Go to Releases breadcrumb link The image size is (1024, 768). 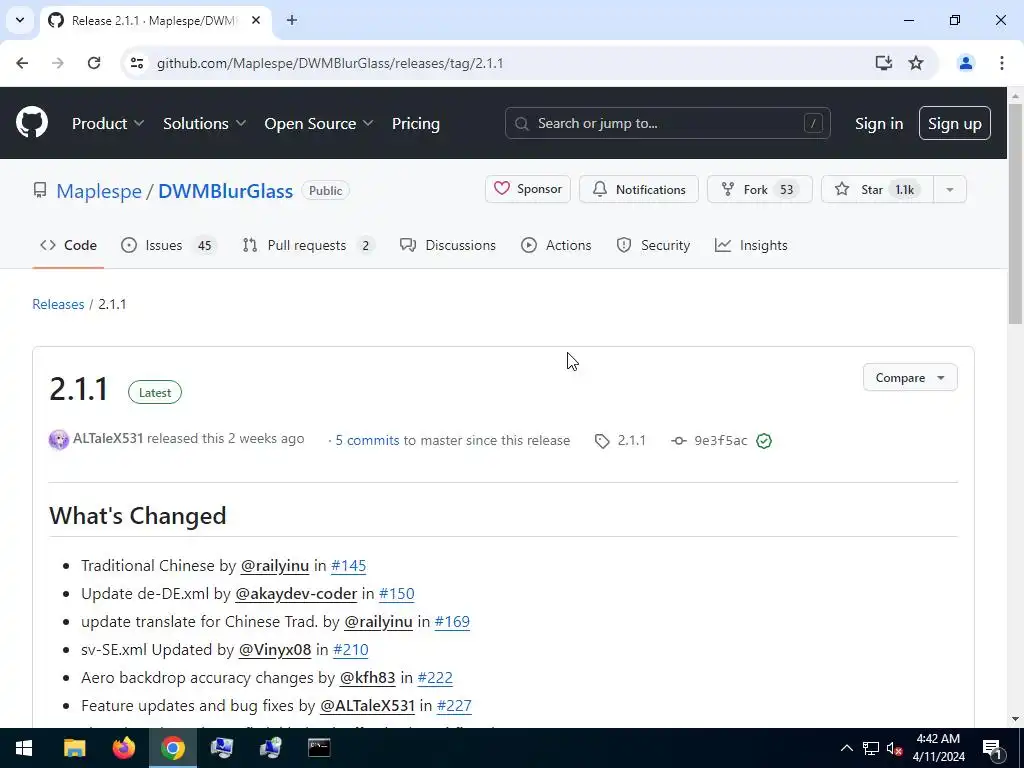click(x=58, y=304)
